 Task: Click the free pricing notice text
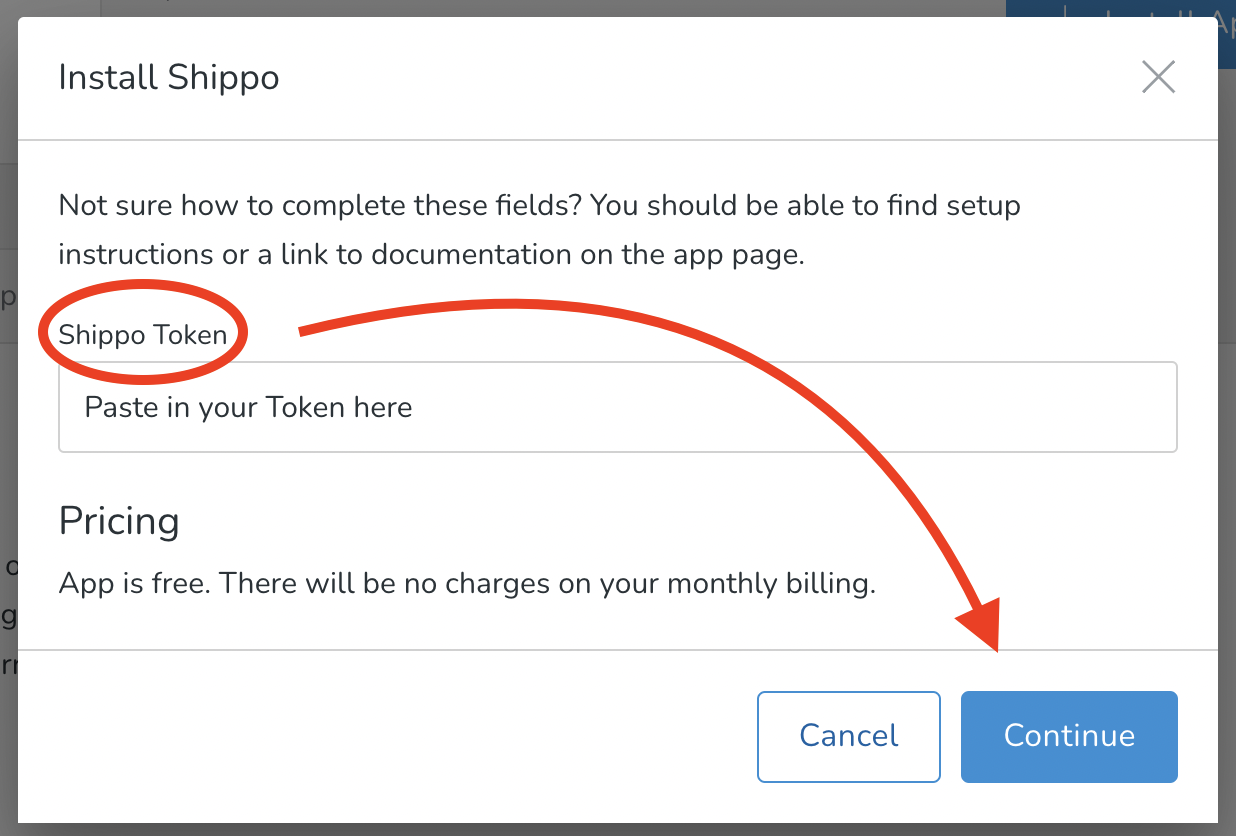pyautogui.click(x=470, y=583)
